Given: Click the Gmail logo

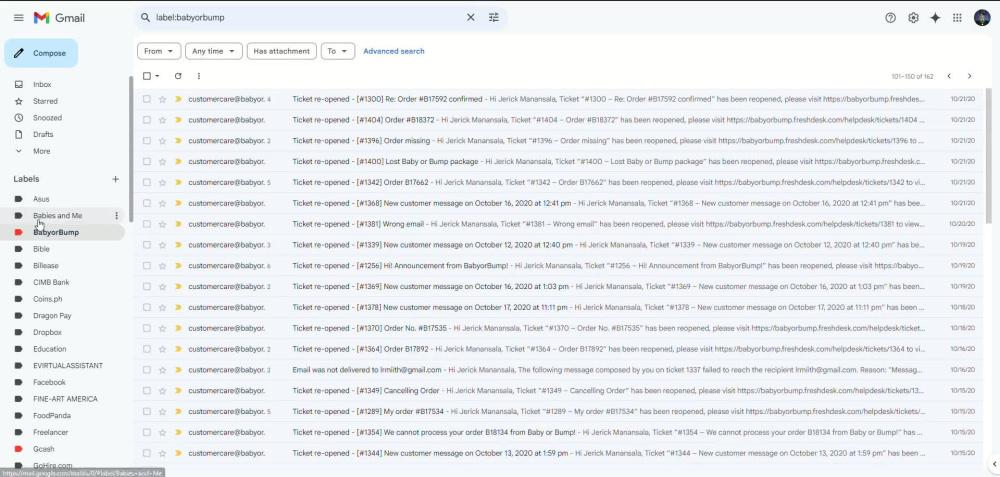Looking at the screenshot, I should 59,18.
